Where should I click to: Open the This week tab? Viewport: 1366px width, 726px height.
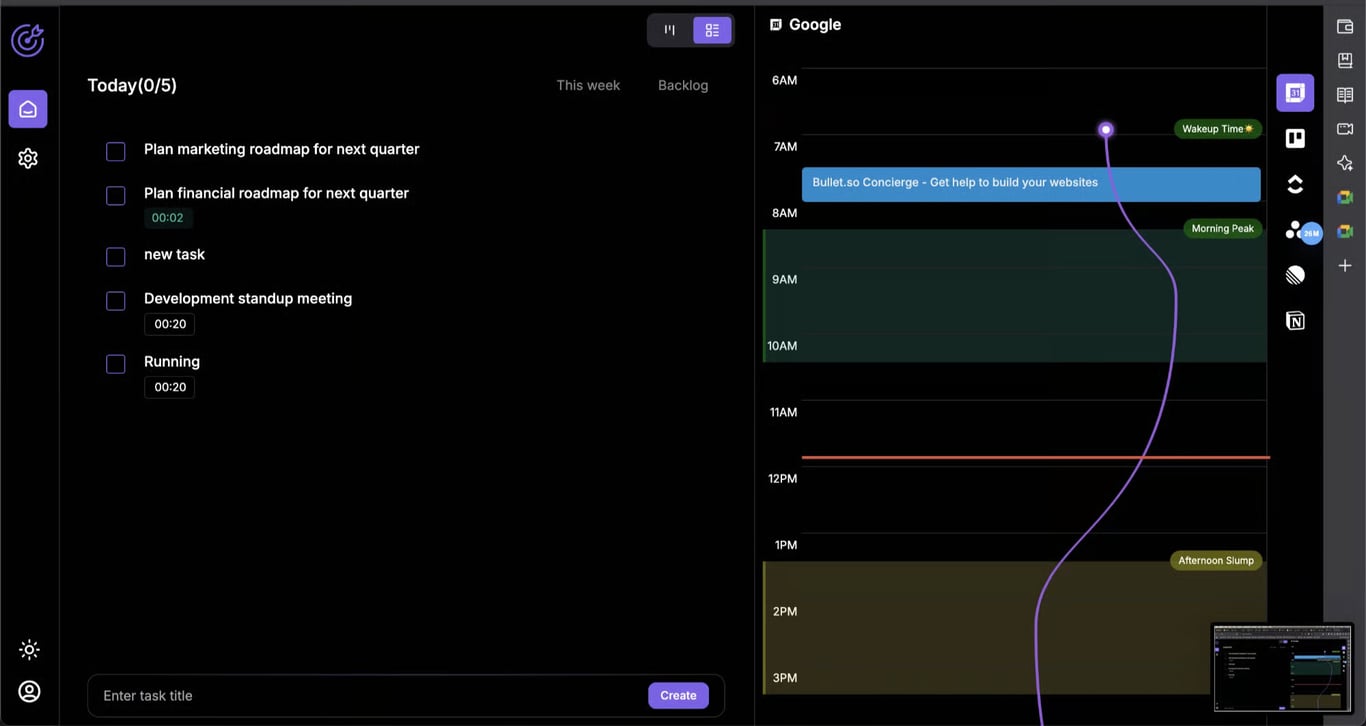[588, 85]
